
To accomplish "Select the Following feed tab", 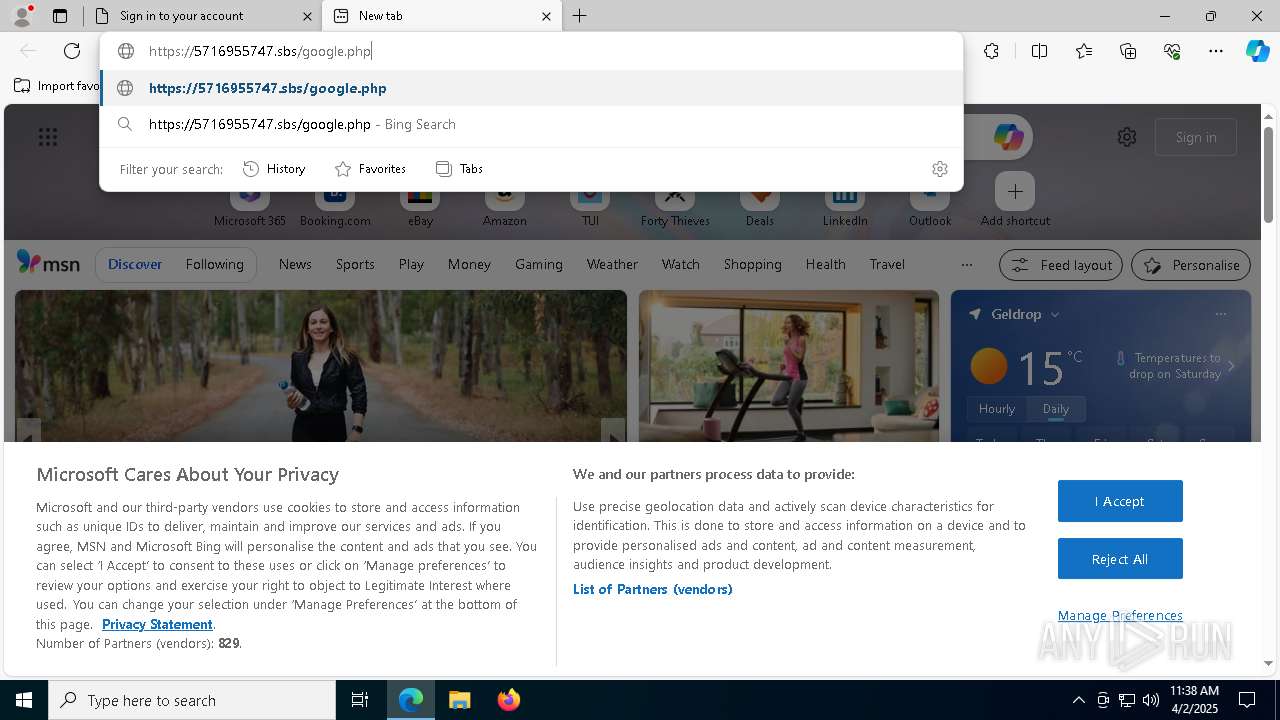I will point(214,264).
